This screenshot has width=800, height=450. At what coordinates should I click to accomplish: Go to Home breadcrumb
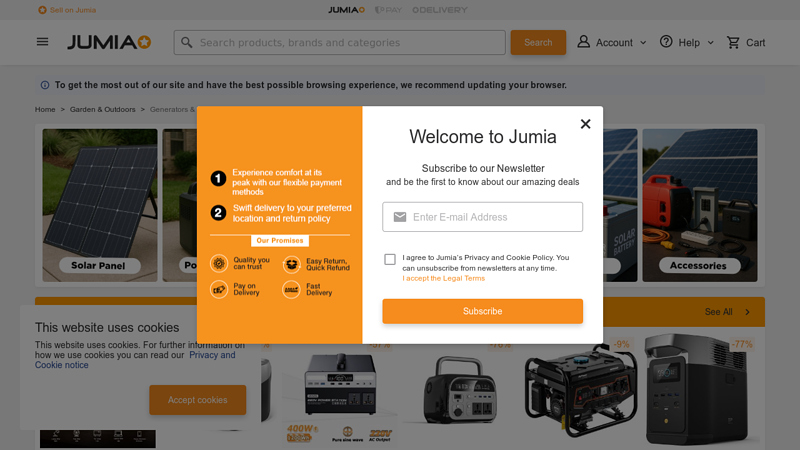[x=45, y=109]
